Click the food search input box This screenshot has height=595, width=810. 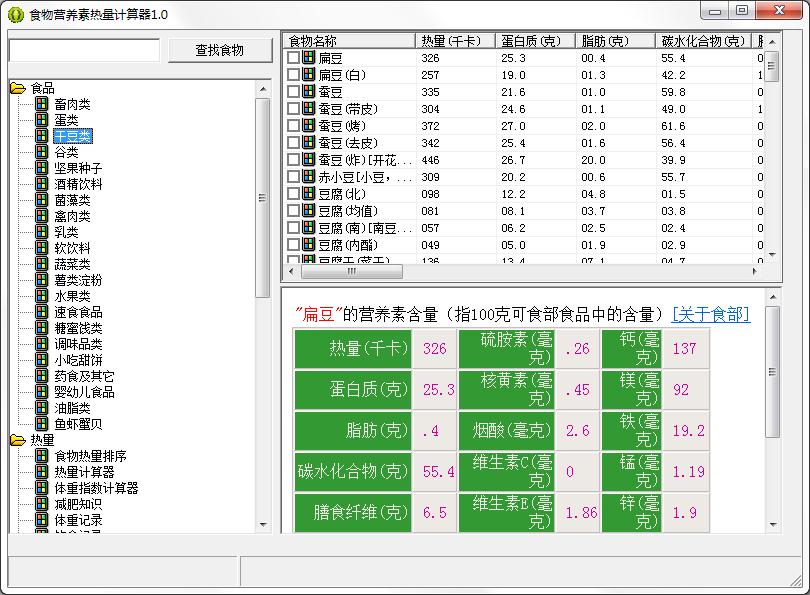[x=85, y=50]
